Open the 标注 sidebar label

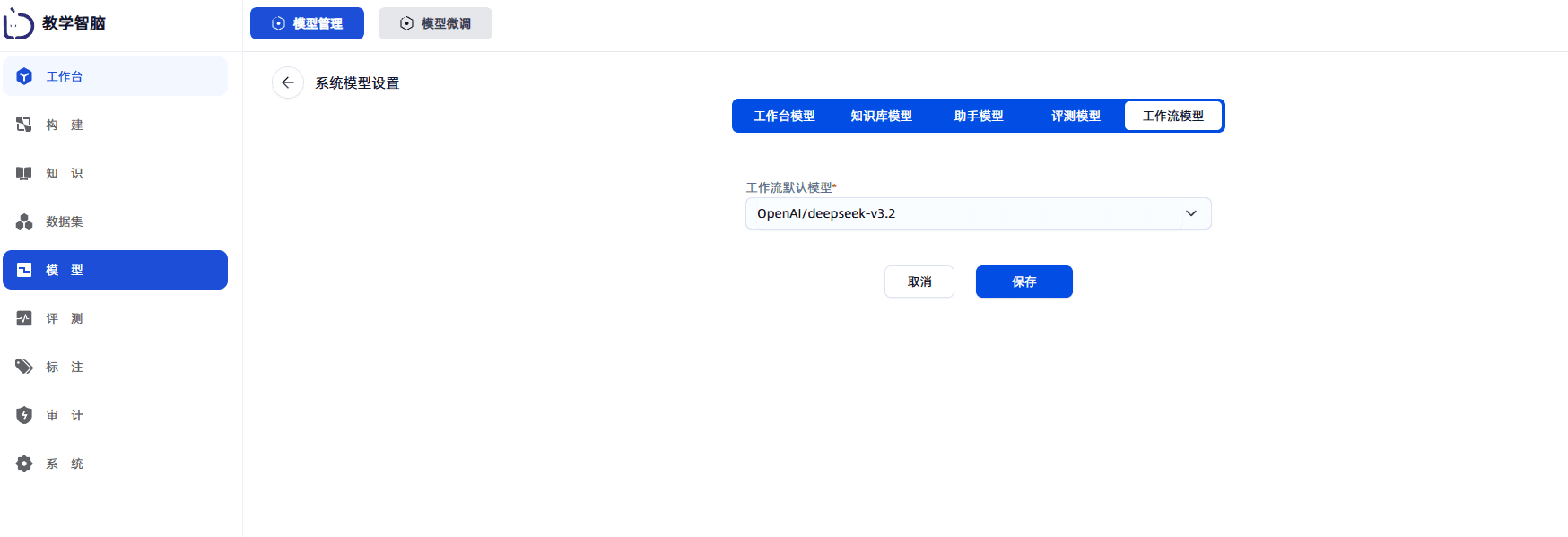[65, 367]
